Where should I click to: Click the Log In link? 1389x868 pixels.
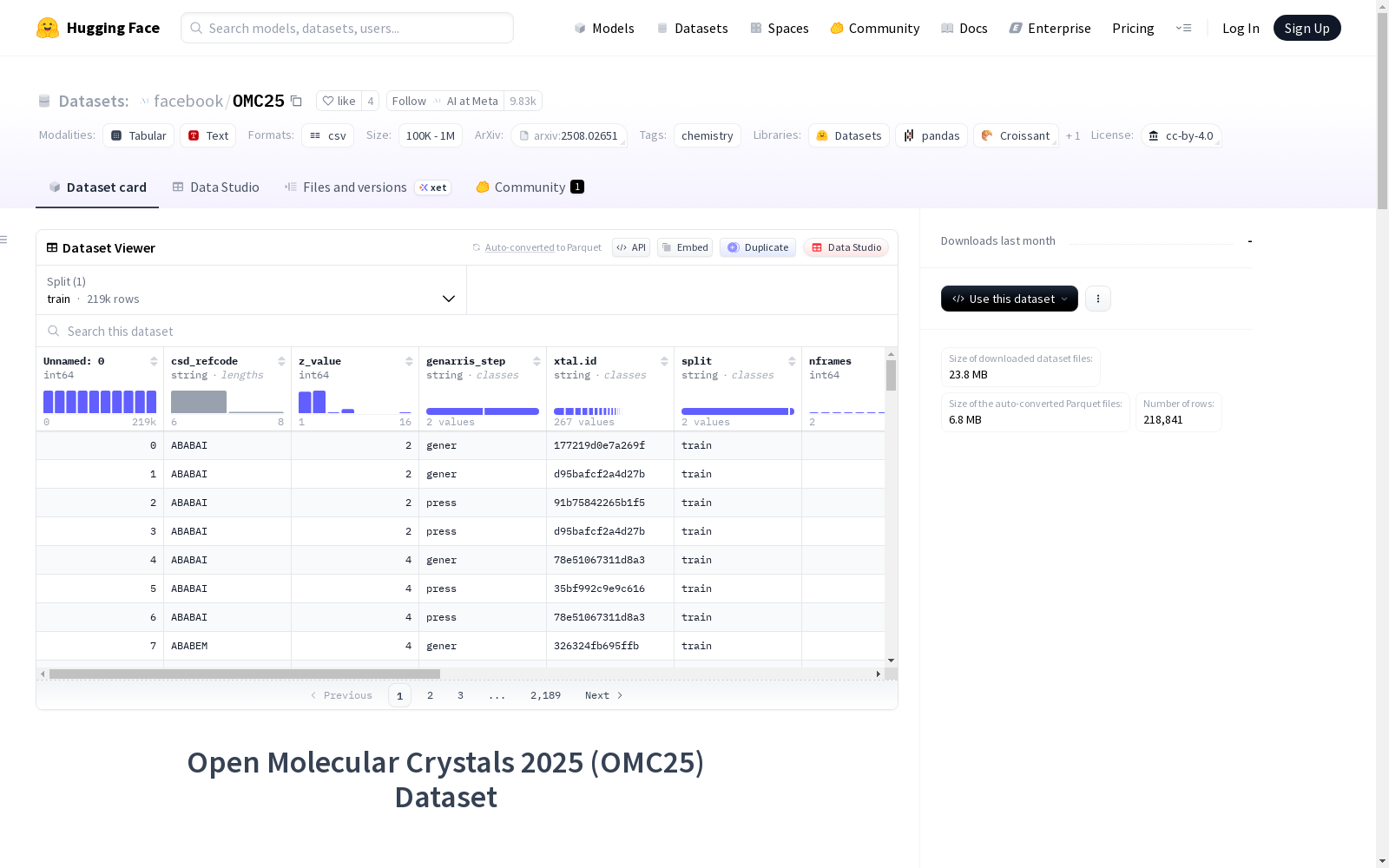coord(1241,28)
